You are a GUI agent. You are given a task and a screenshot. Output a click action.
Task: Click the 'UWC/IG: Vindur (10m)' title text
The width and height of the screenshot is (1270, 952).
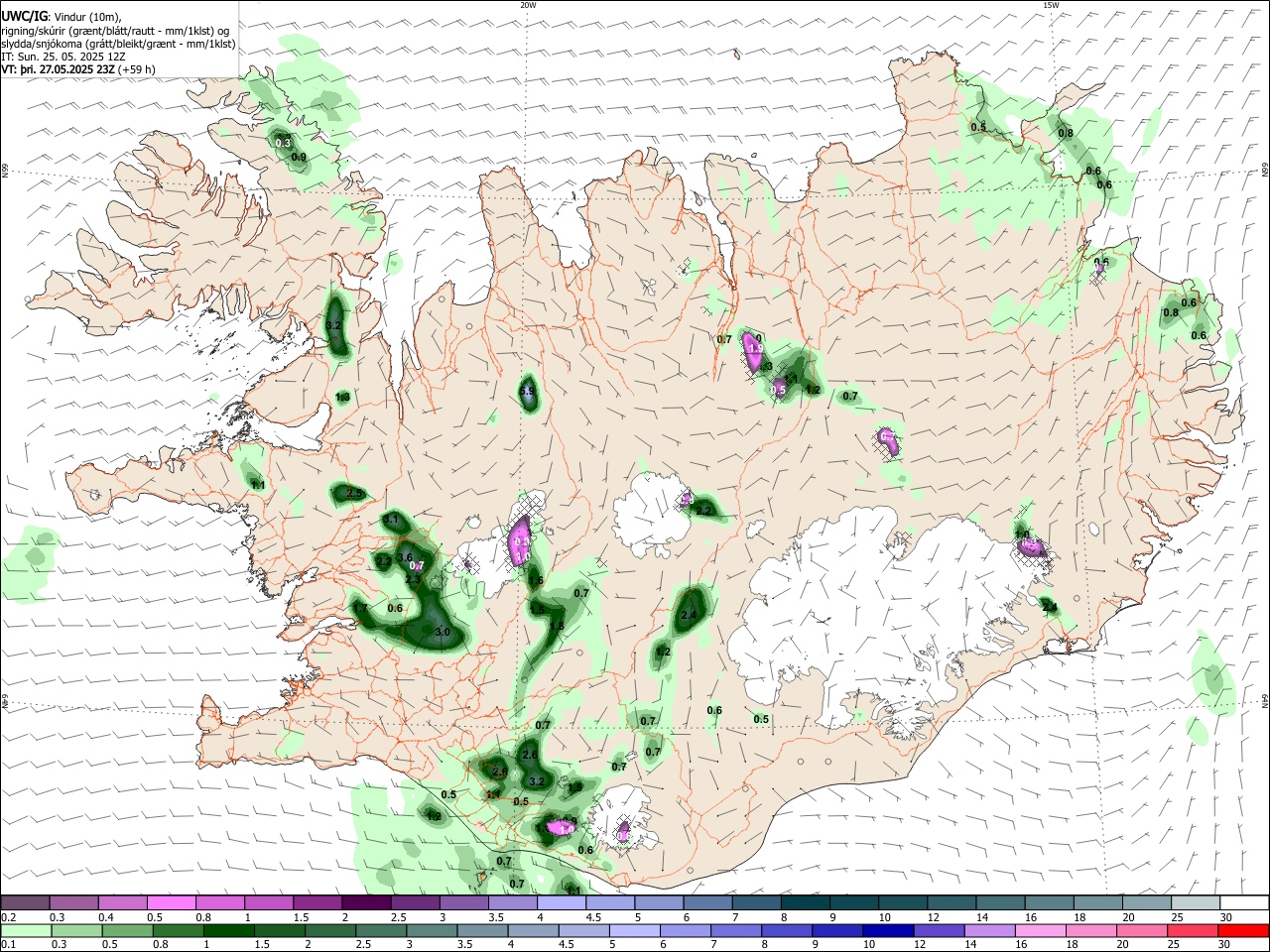tap(62, 17)
